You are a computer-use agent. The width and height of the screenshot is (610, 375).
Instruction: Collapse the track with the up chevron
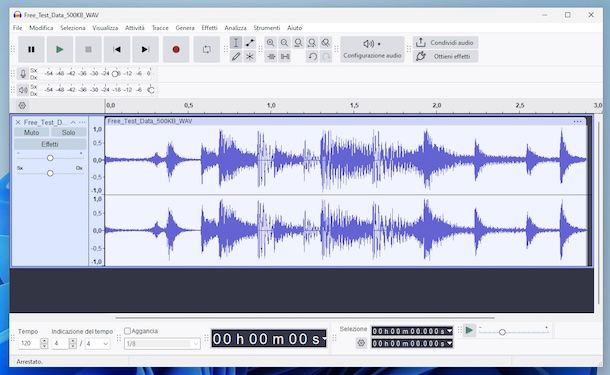pyautogui.click(x=73, y=122)
